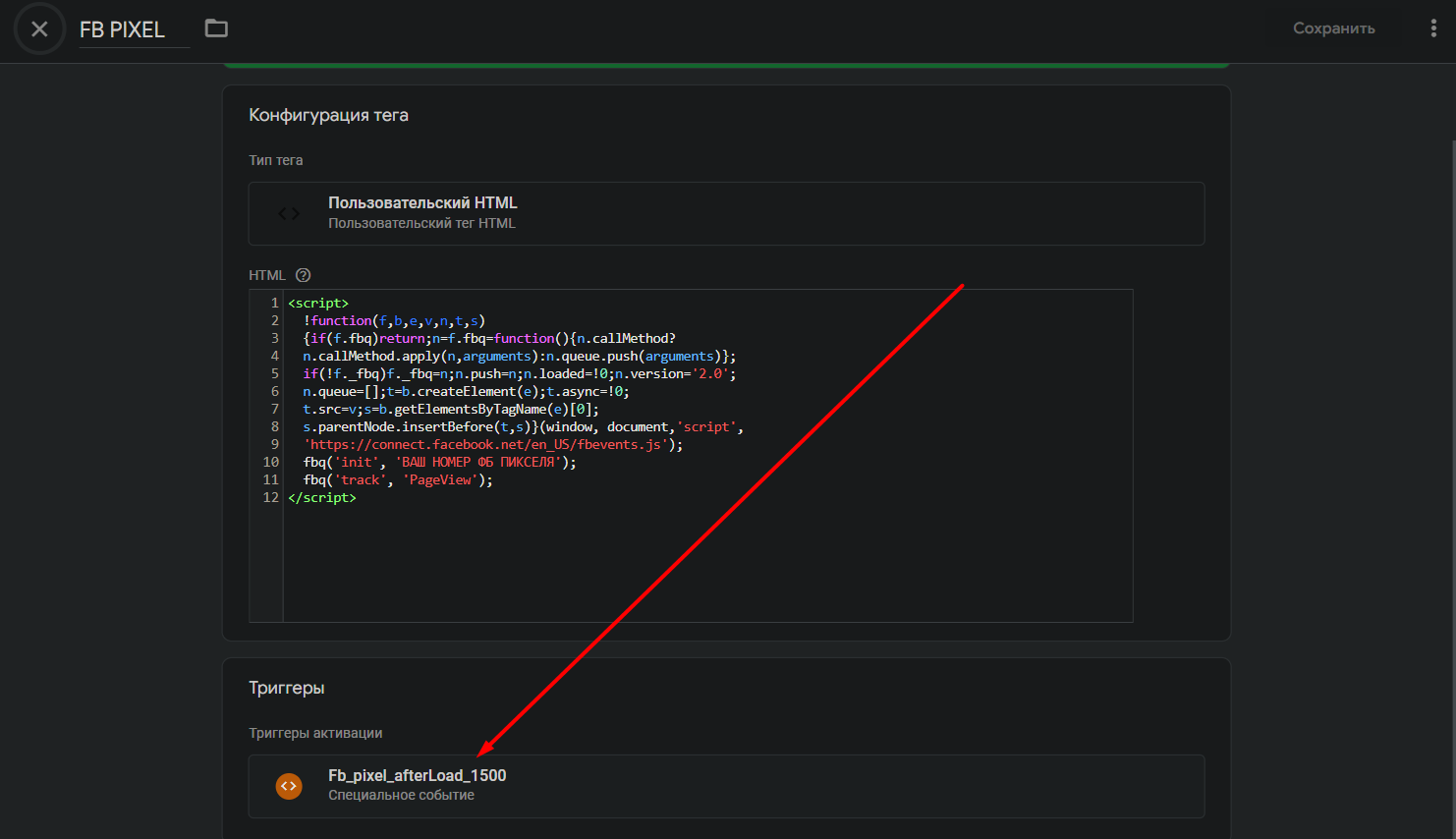Click line 8 with parentNode.insertBefore

(x=523, y=426)
